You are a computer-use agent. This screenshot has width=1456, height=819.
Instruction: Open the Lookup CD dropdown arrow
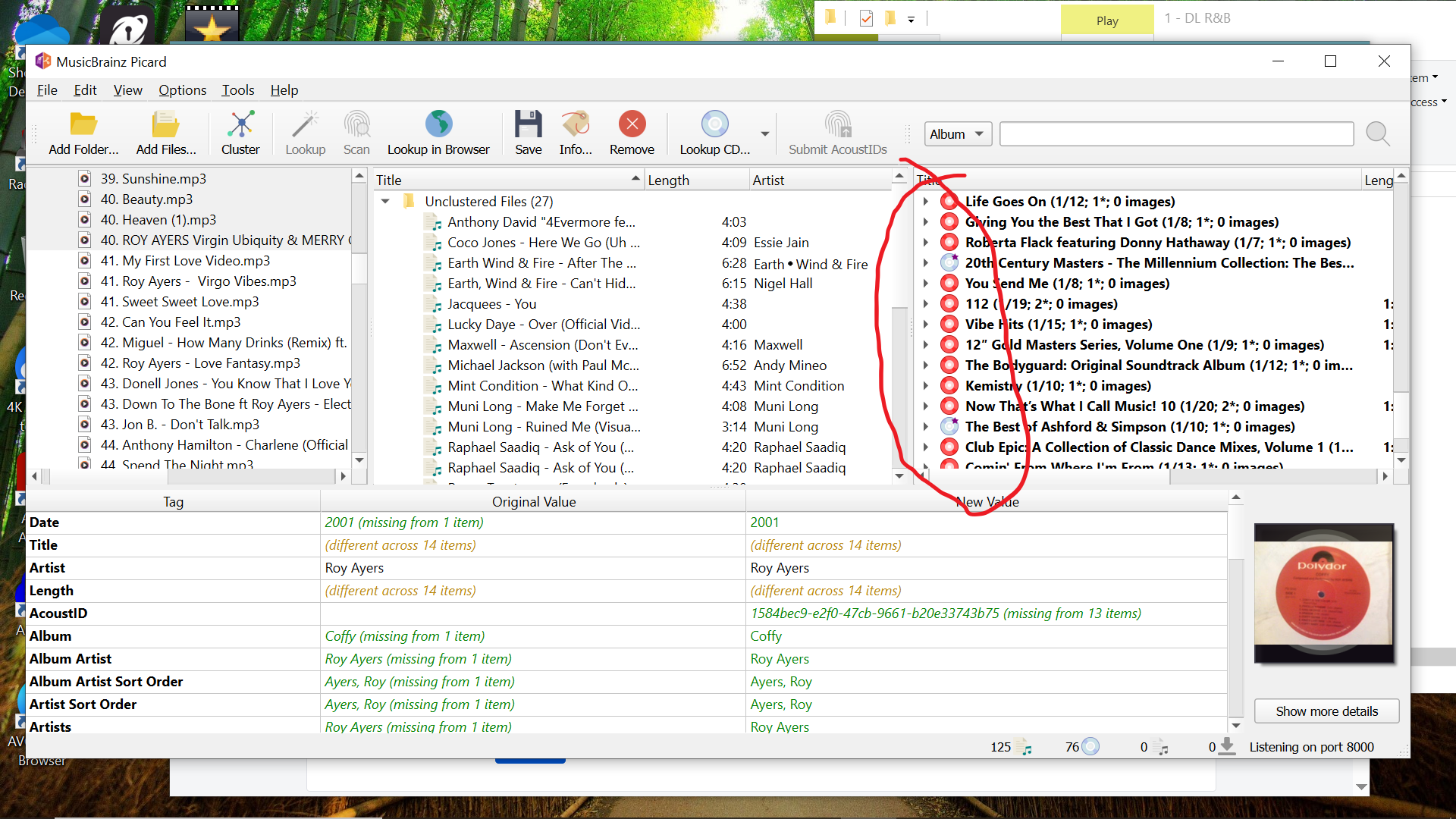[764, 133]
